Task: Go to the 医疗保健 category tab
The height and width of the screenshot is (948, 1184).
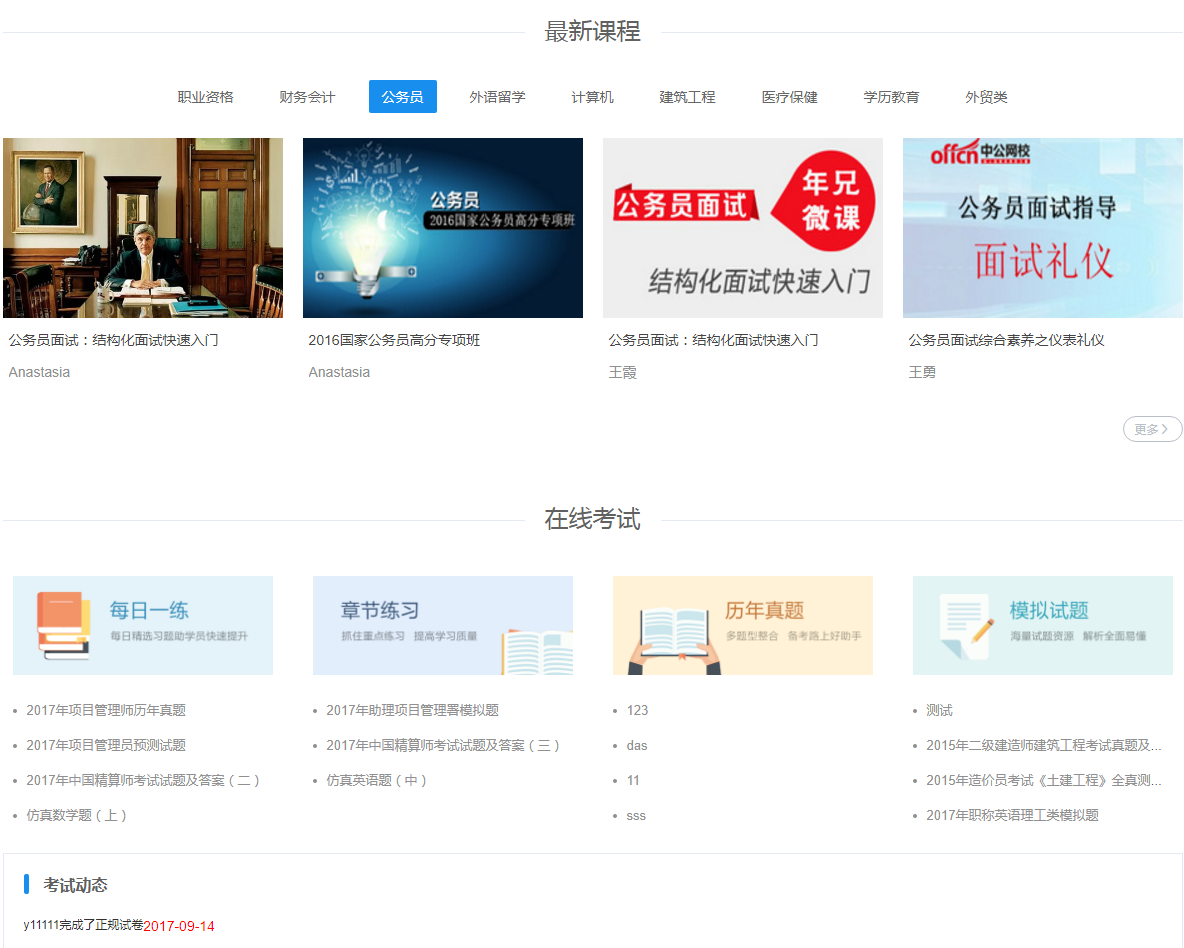Action: point(789,97)
